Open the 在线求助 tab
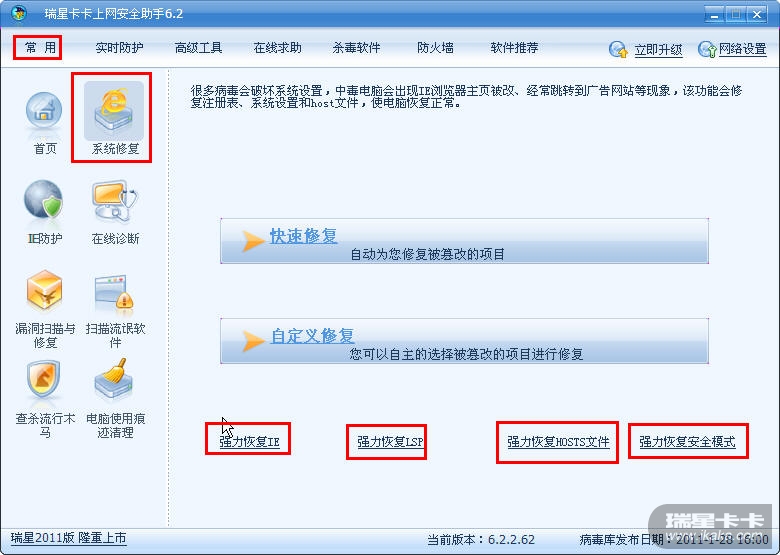This screenshot has height=555, width=780. point(278,48)
